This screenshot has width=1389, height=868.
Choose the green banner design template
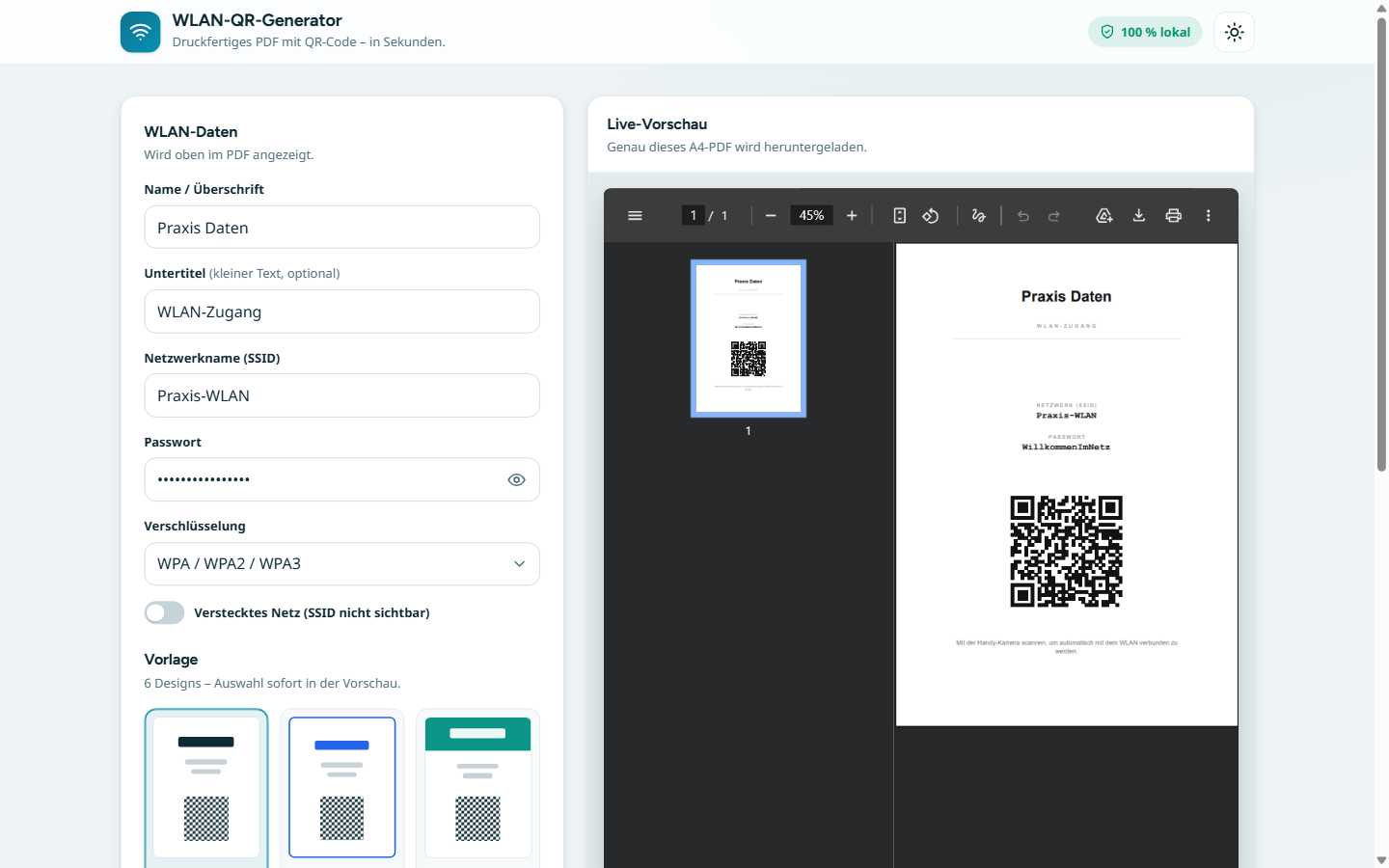pos(477,787)
